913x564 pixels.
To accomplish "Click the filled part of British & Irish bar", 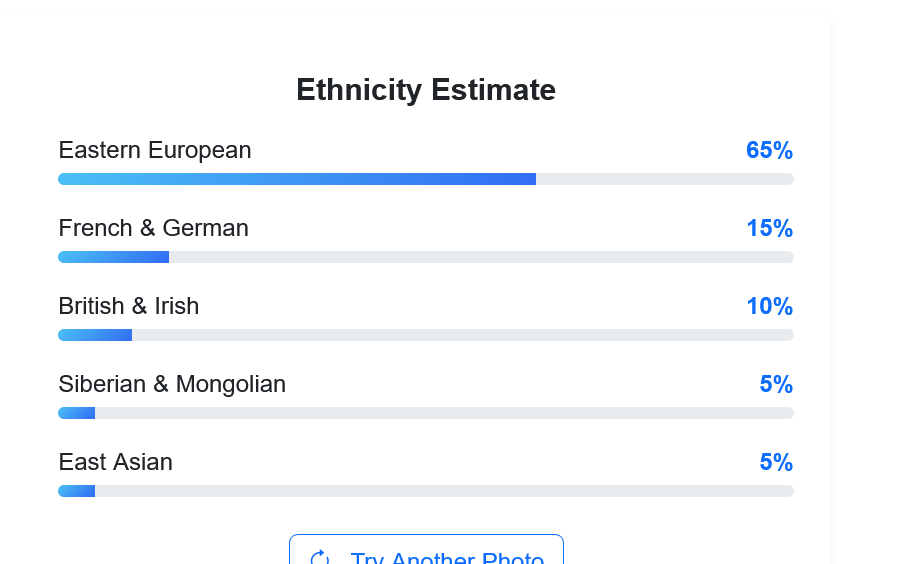I will tap(95, 335).
